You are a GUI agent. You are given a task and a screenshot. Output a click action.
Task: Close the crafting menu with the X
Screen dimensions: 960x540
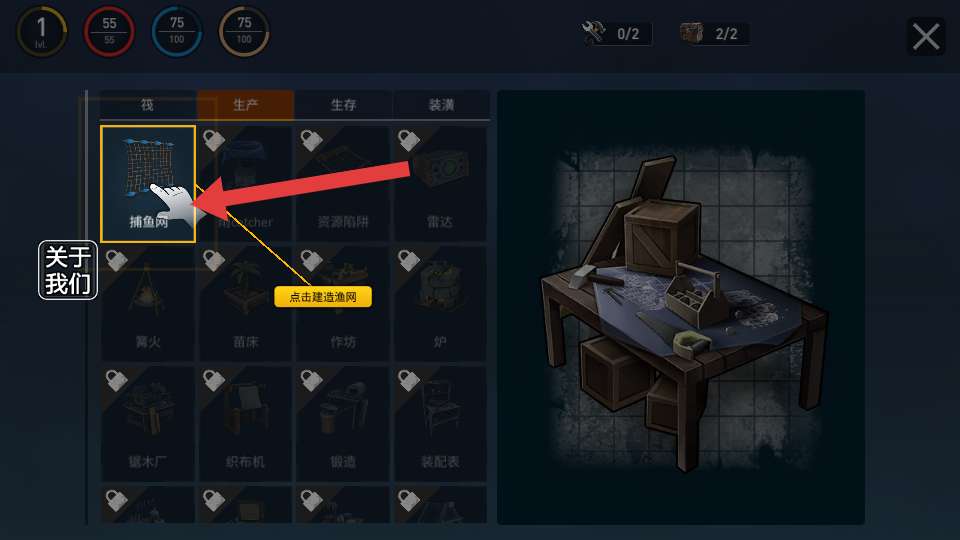click(x=926, y=36)
